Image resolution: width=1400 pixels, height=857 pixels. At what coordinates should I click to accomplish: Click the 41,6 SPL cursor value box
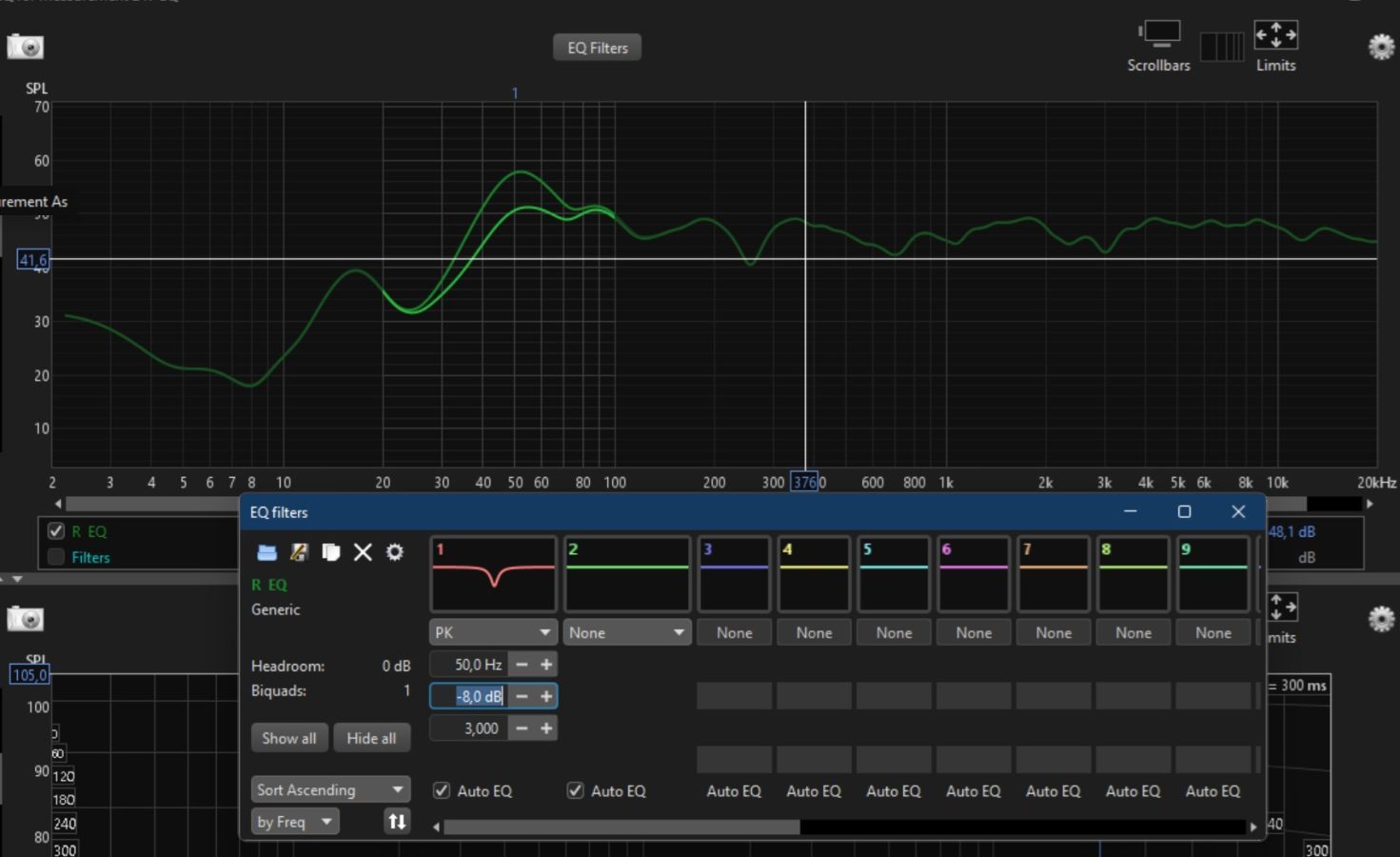tap(32, 259)
